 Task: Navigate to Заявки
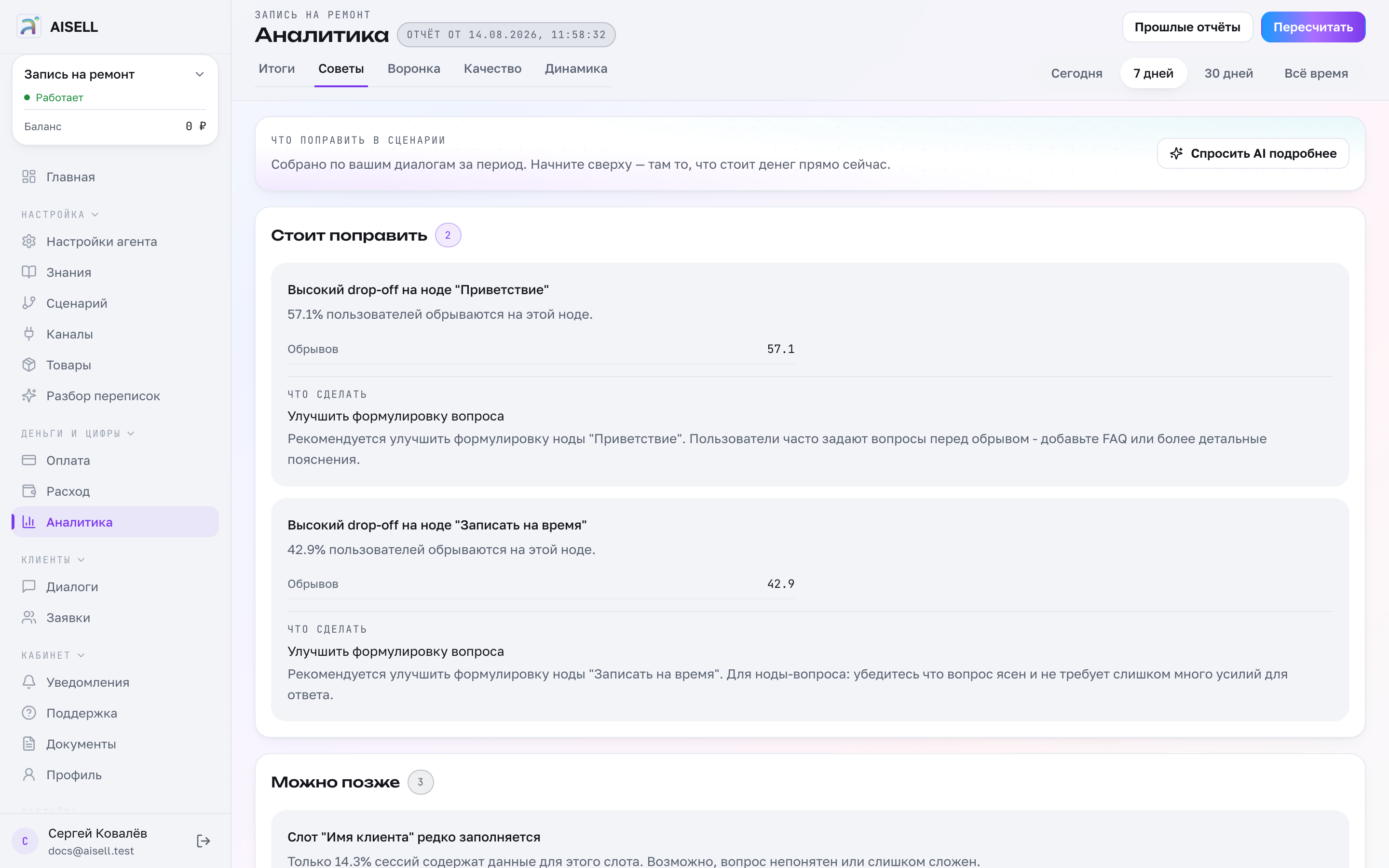[x=115, y=618]
